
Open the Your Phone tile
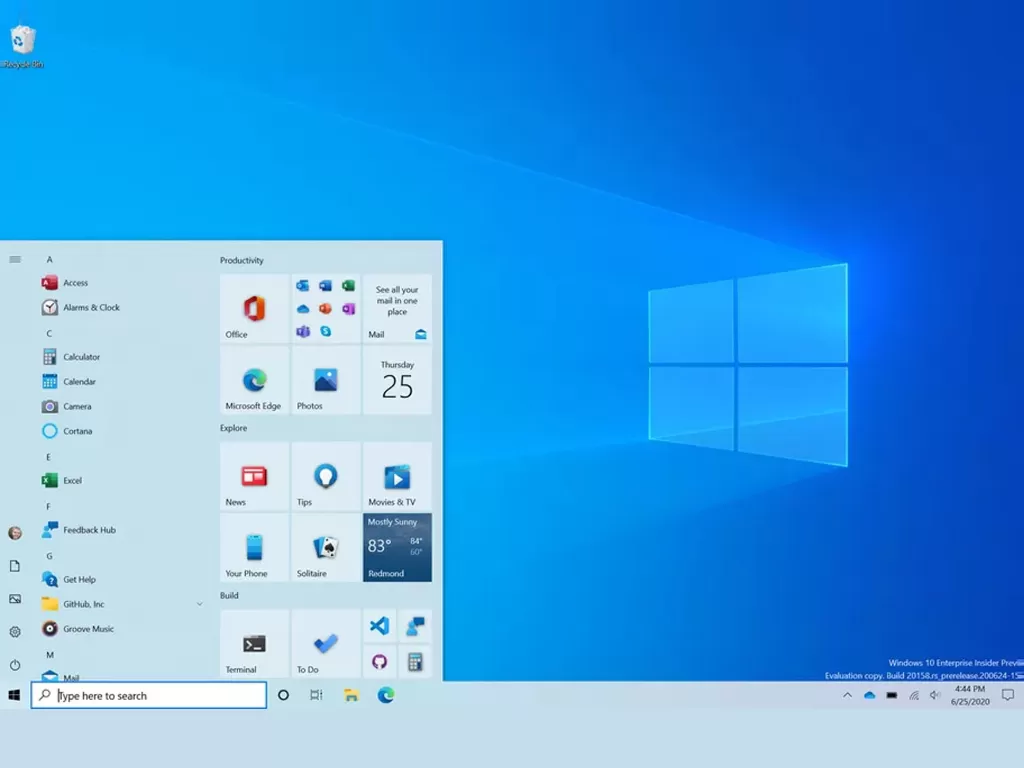tap(255, 547)
